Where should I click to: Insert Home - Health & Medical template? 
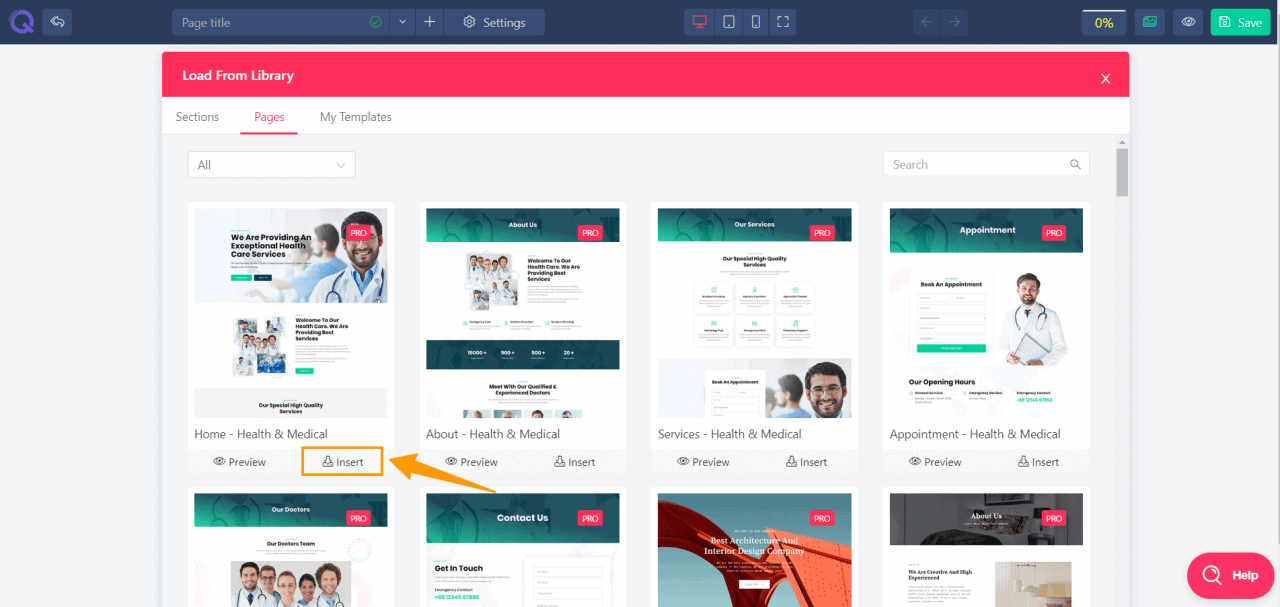343,461
